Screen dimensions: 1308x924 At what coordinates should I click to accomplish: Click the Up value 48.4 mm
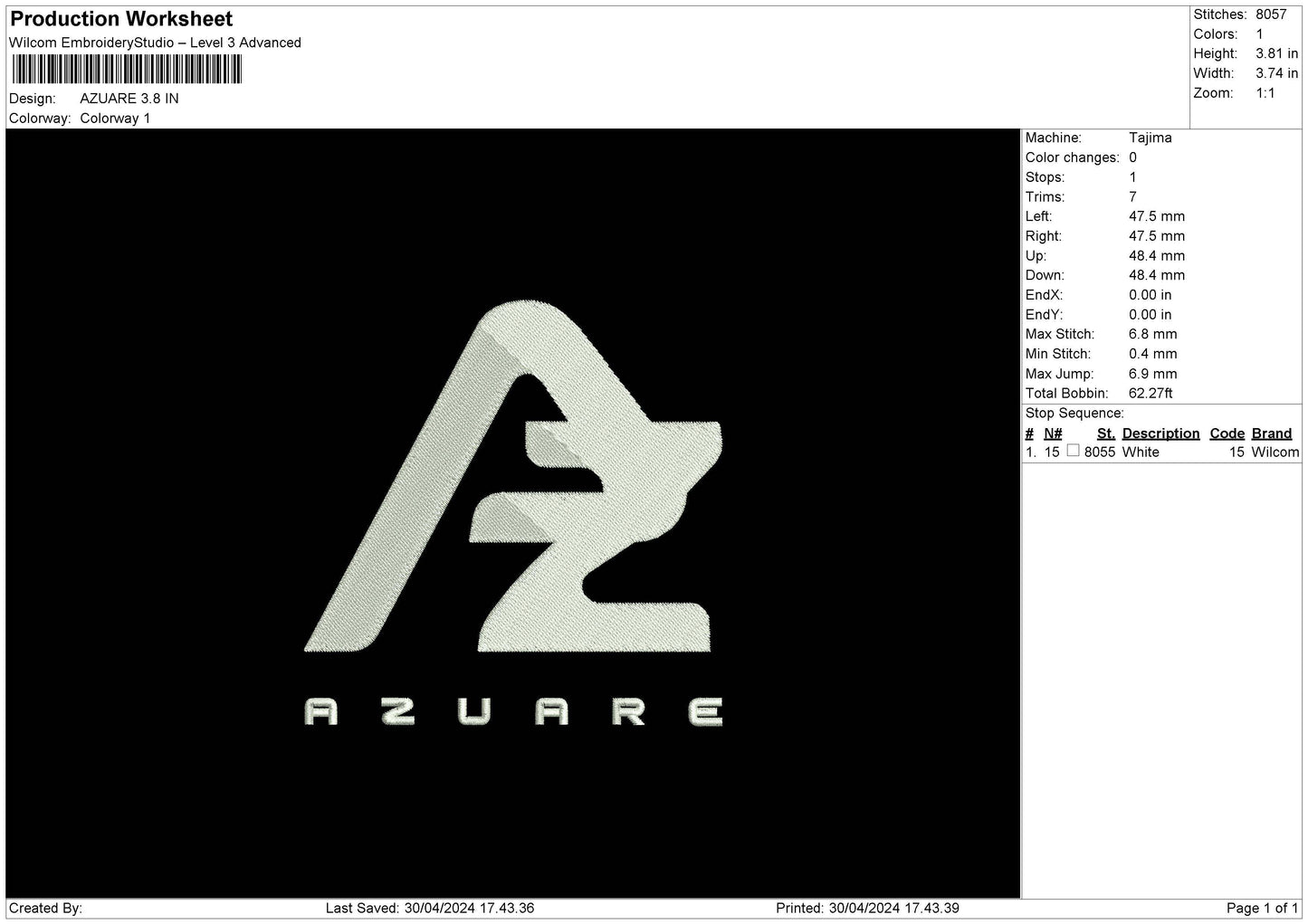1157,255
